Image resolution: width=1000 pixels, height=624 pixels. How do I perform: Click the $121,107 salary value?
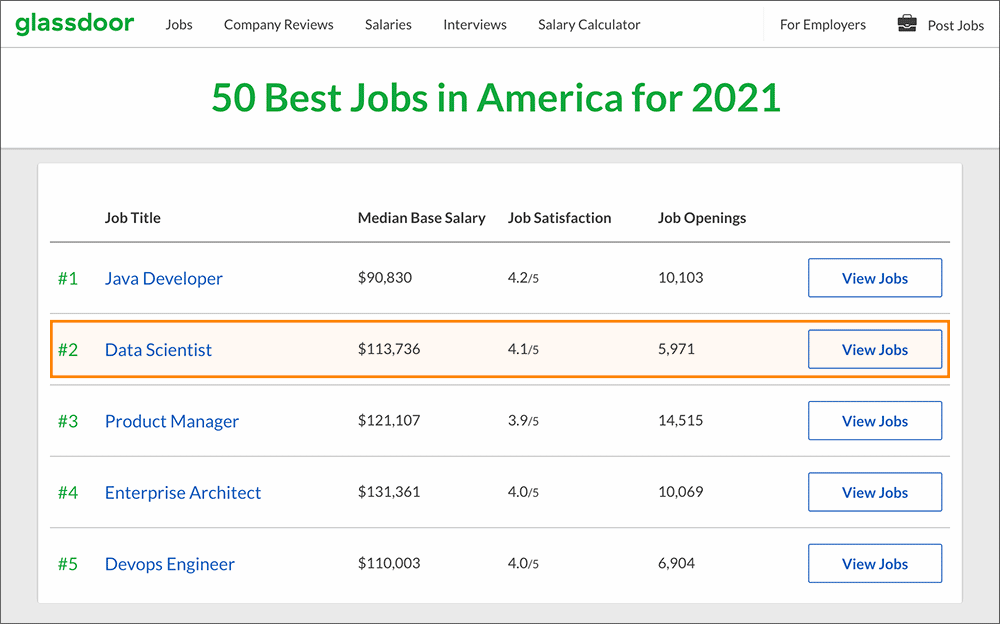pyautogui.click(x=389, y=420)
